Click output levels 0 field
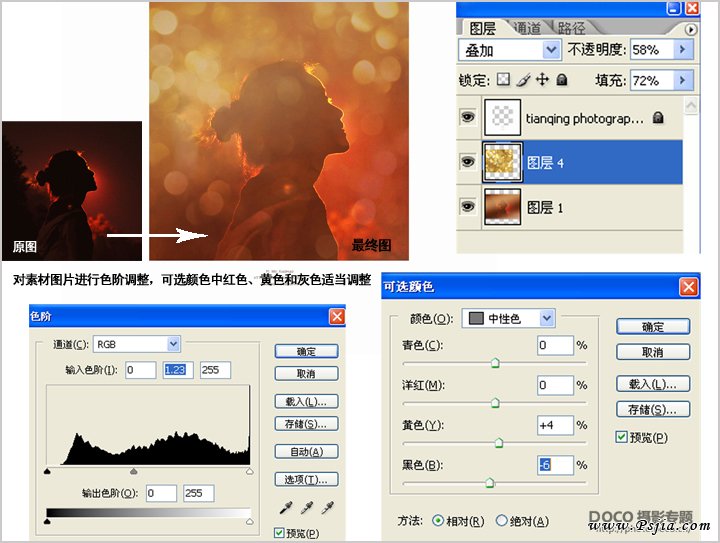This screenshot has height=543, width=720. (161, 493)
